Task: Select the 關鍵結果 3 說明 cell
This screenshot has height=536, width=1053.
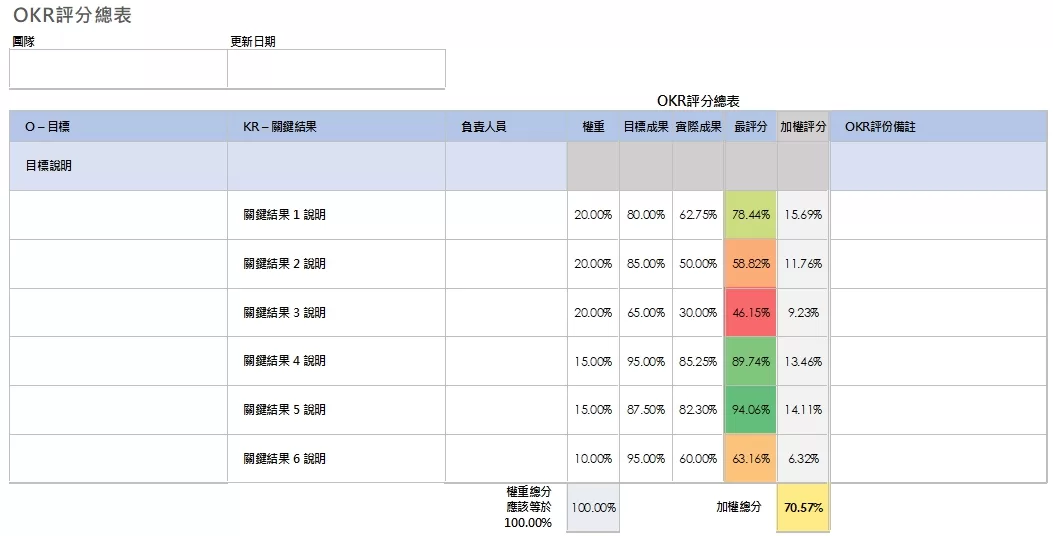Action: tap(336, 313)
